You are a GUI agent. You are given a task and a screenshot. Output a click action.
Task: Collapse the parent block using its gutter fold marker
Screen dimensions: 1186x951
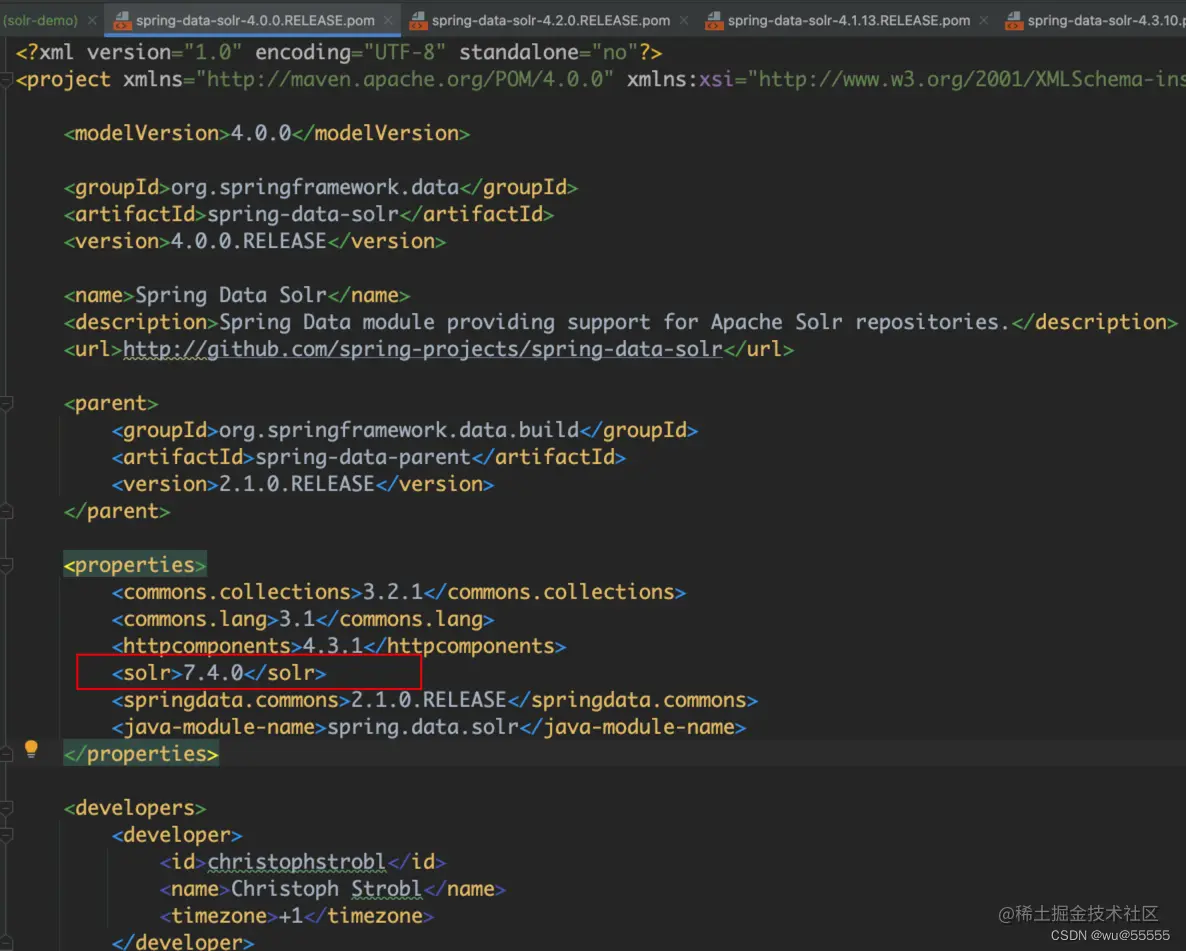(6, 403)
